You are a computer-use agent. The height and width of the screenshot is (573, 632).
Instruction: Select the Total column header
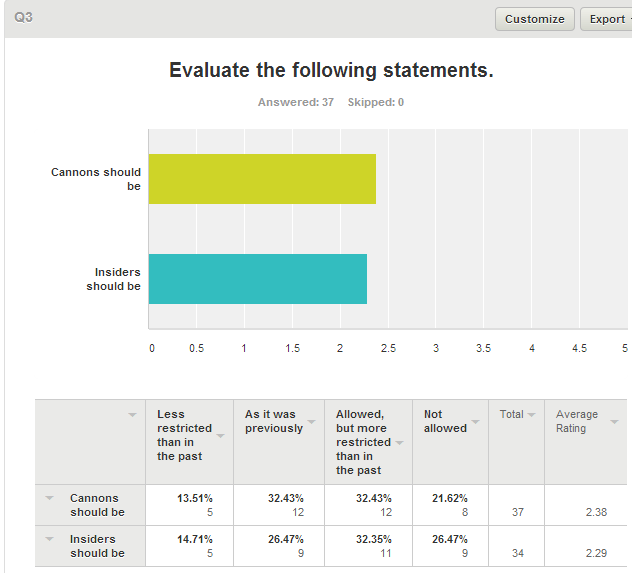(511, 414)
